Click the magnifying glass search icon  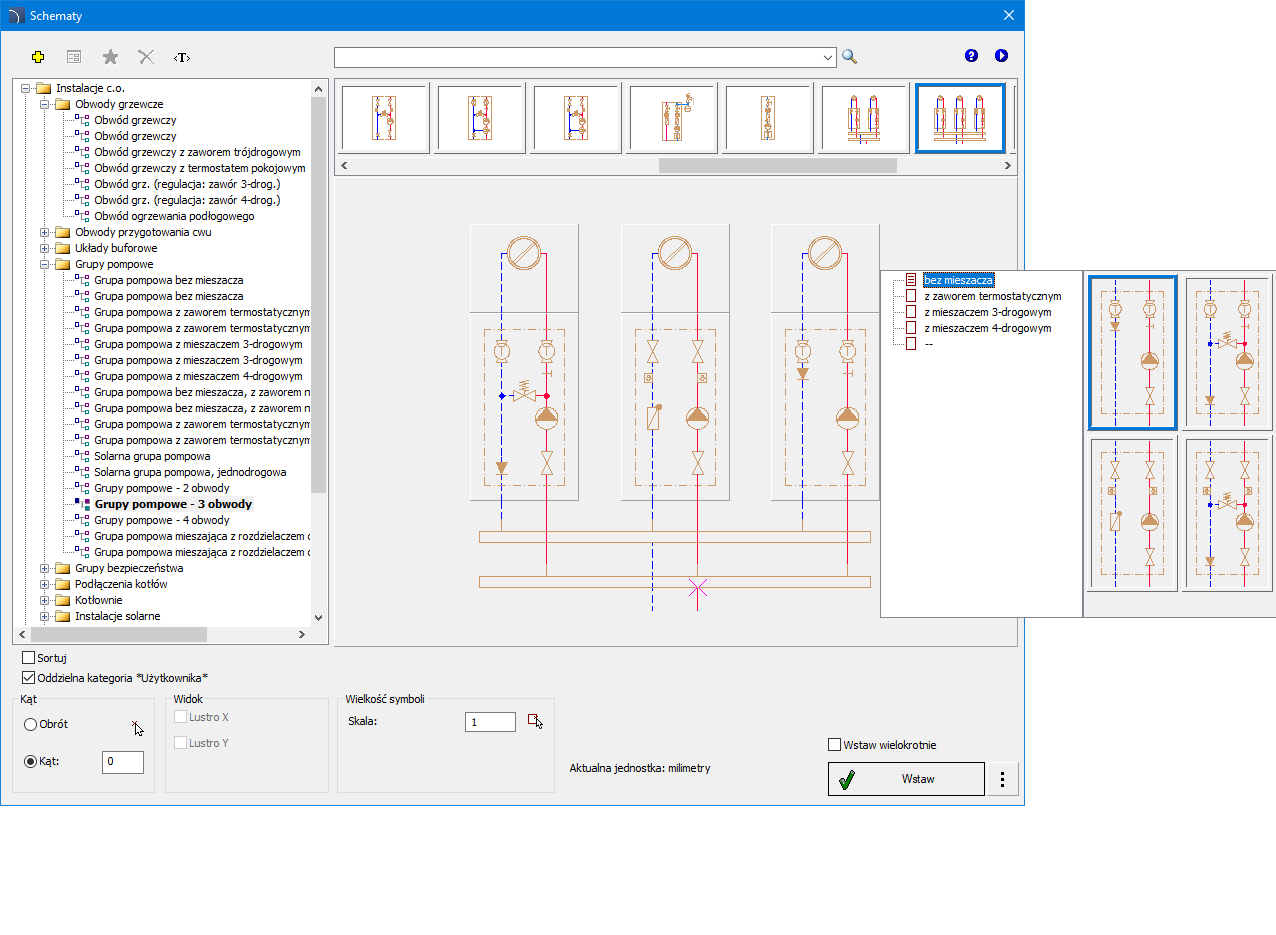point(849,57)
